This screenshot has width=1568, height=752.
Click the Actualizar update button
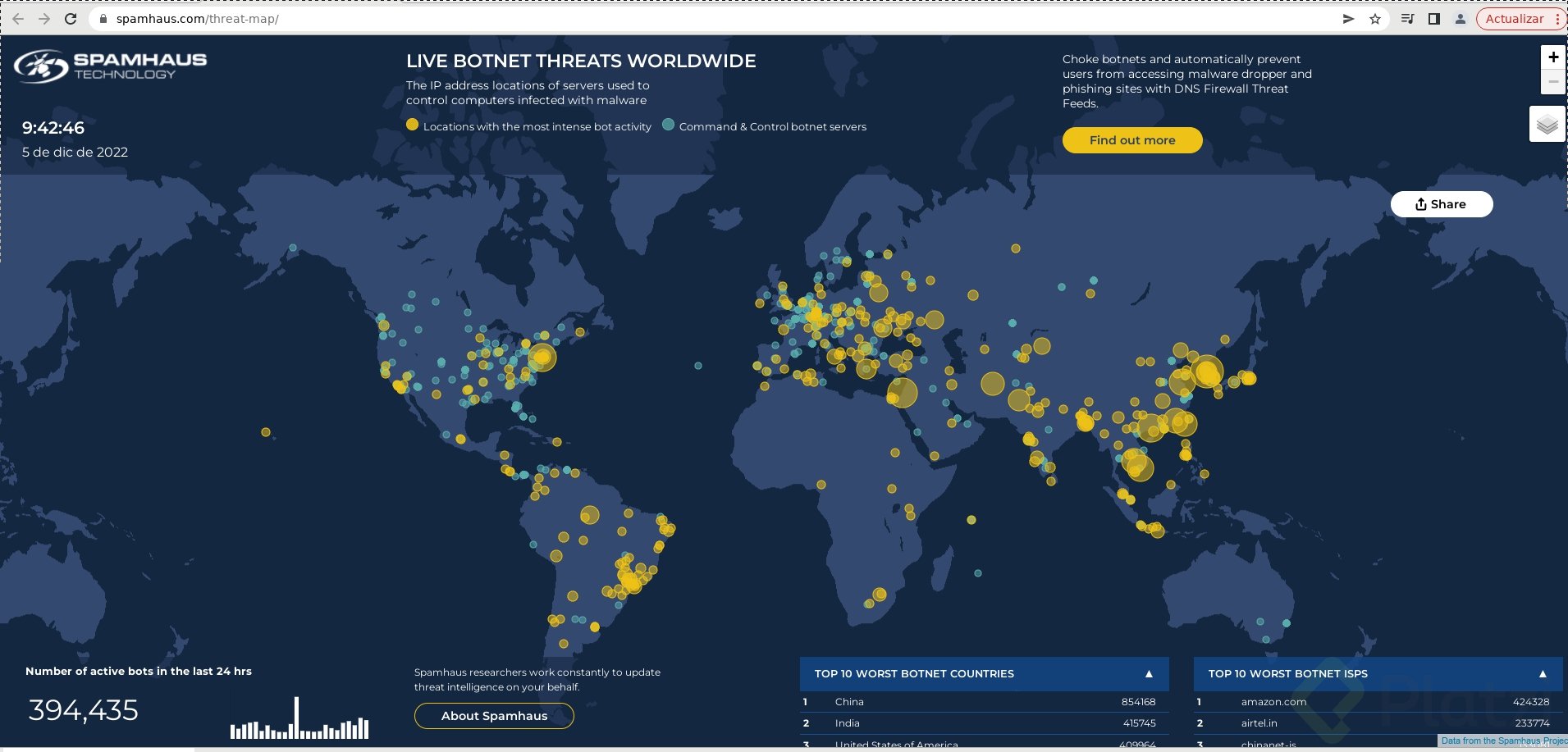[x=1515, y=19]
